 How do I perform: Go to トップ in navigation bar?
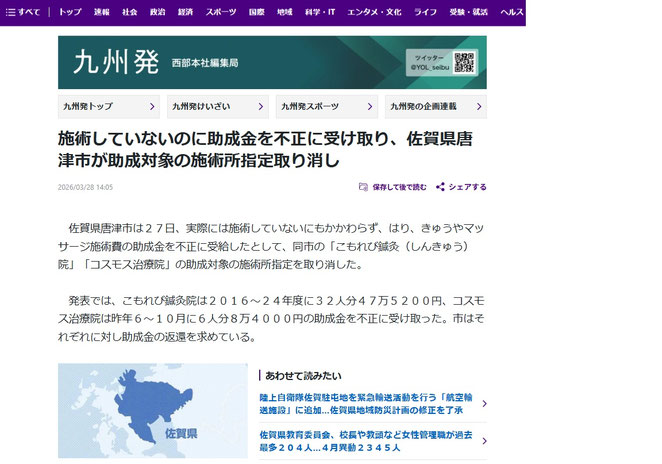[70, 12]
